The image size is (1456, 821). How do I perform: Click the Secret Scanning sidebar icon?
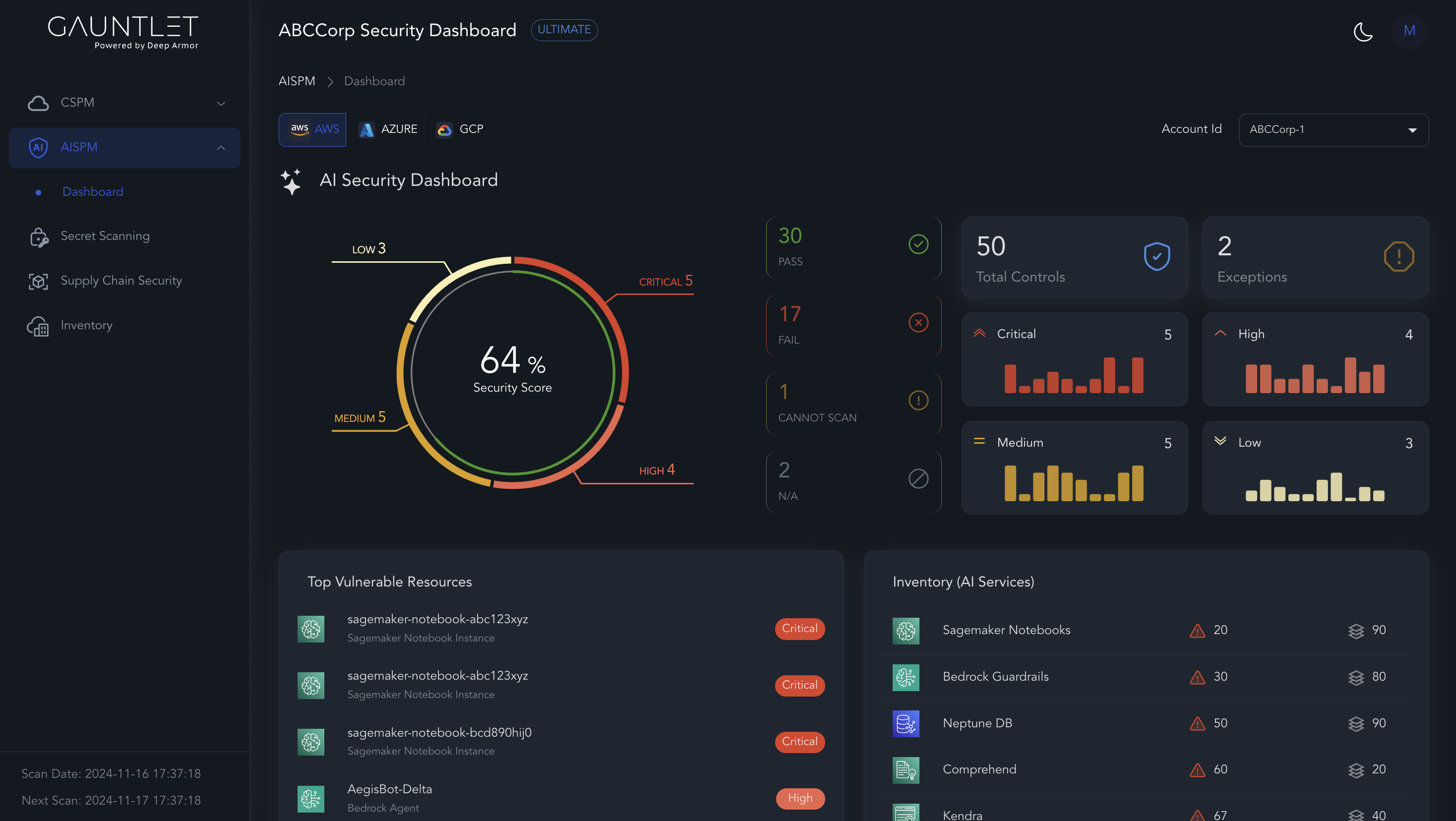point(39,237)
